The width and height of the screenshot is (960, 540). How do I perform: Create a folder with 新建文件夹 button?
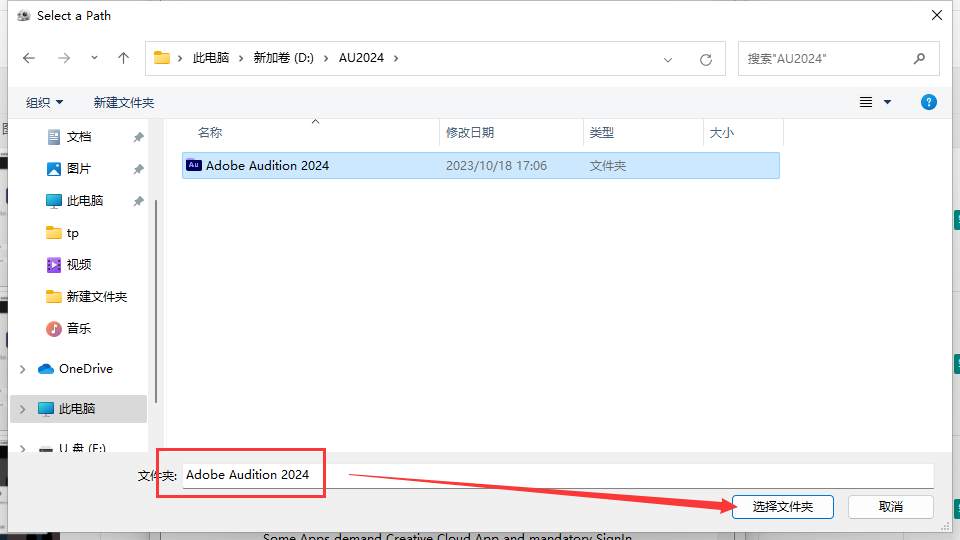[124, 102]
